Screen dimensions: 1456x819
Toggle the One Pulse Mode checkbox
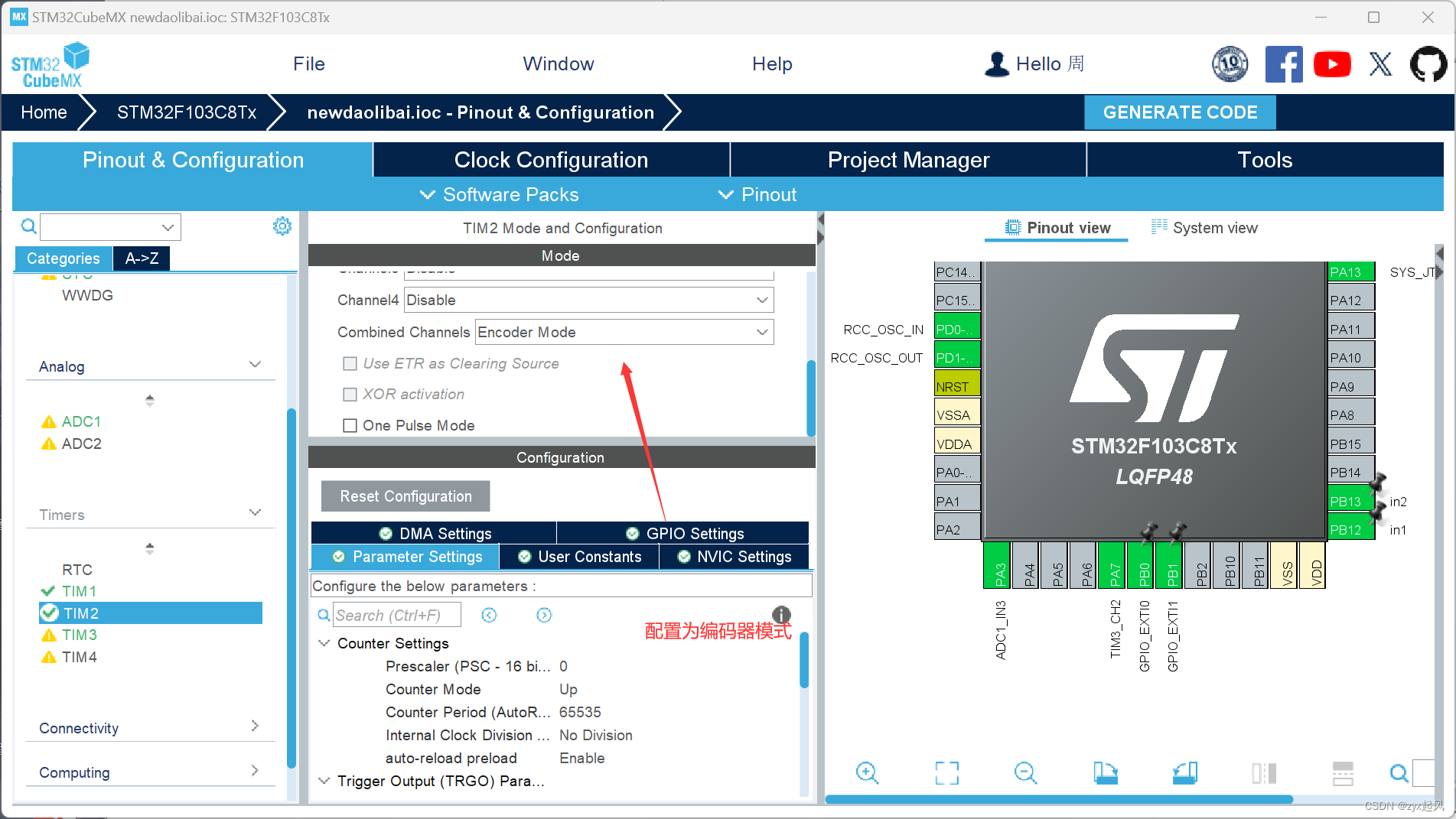click(x=350, y=425)
